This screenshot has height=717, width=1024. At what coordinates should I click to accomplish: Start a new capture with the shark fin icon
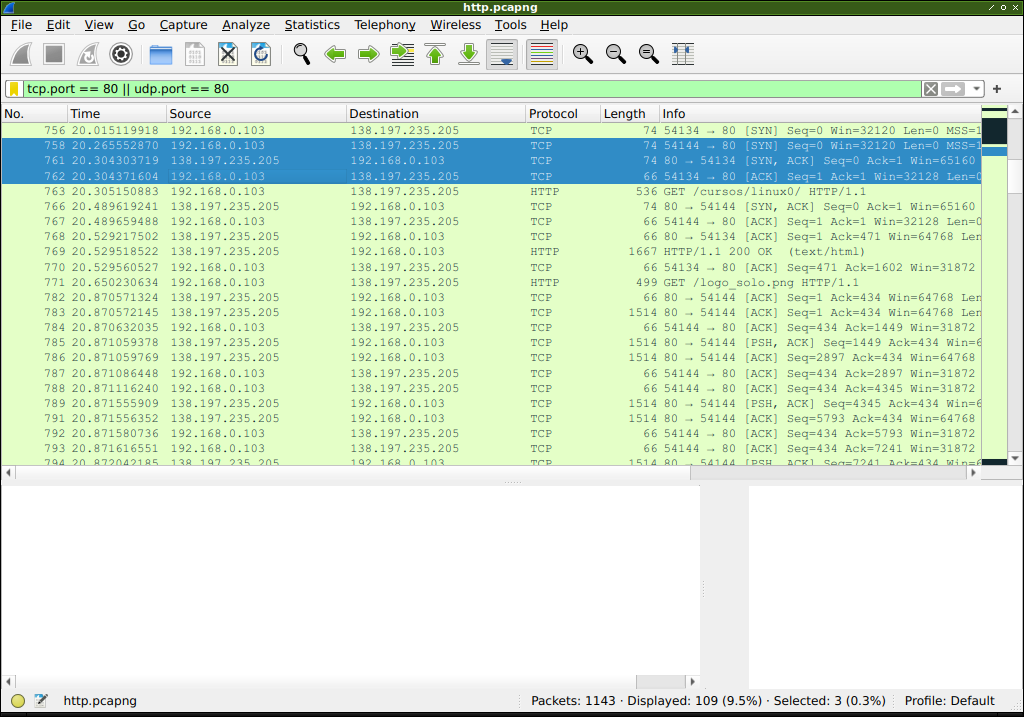tap(19, 54)
